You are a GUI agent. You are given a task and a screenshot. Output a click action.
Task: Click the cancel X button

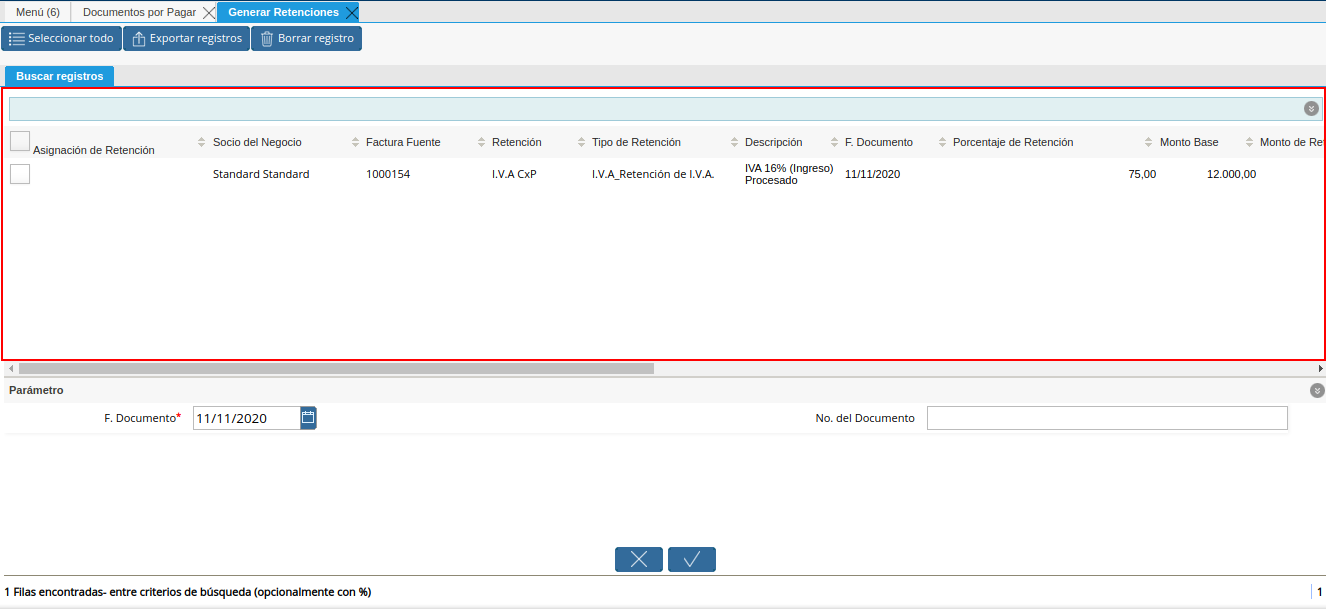coord(639,559)
